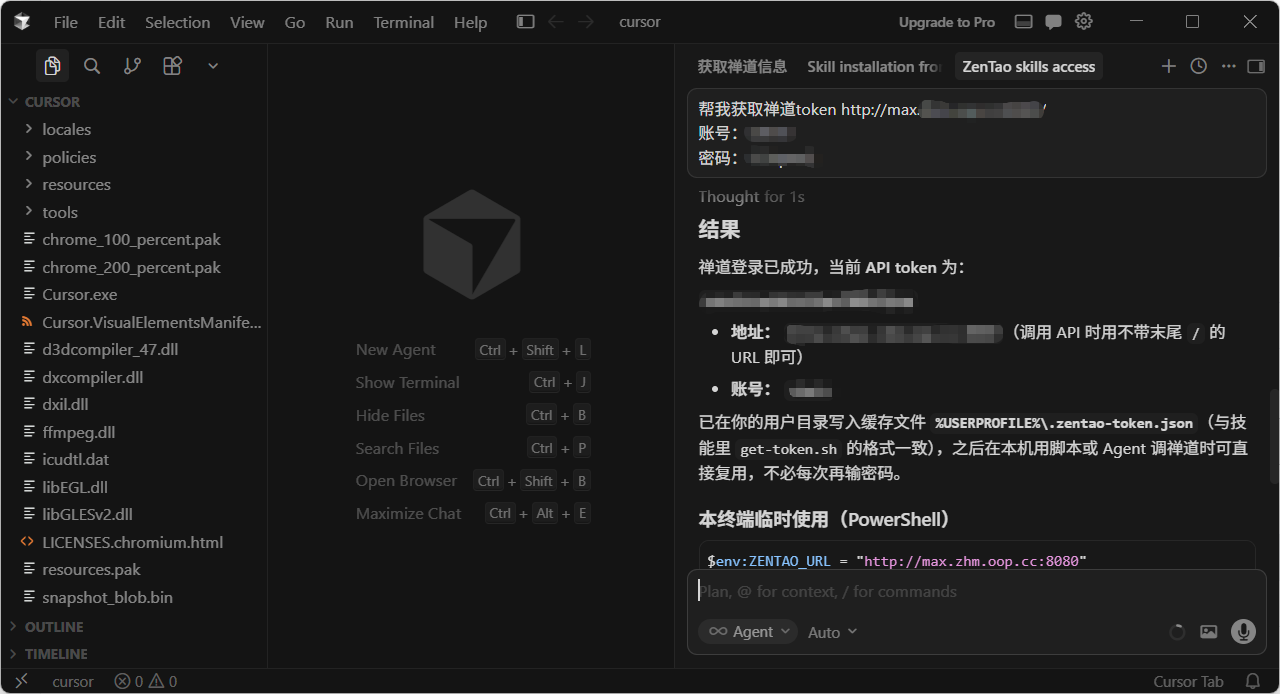
Task: Open Edit menu
Action: tap(112, 22)
